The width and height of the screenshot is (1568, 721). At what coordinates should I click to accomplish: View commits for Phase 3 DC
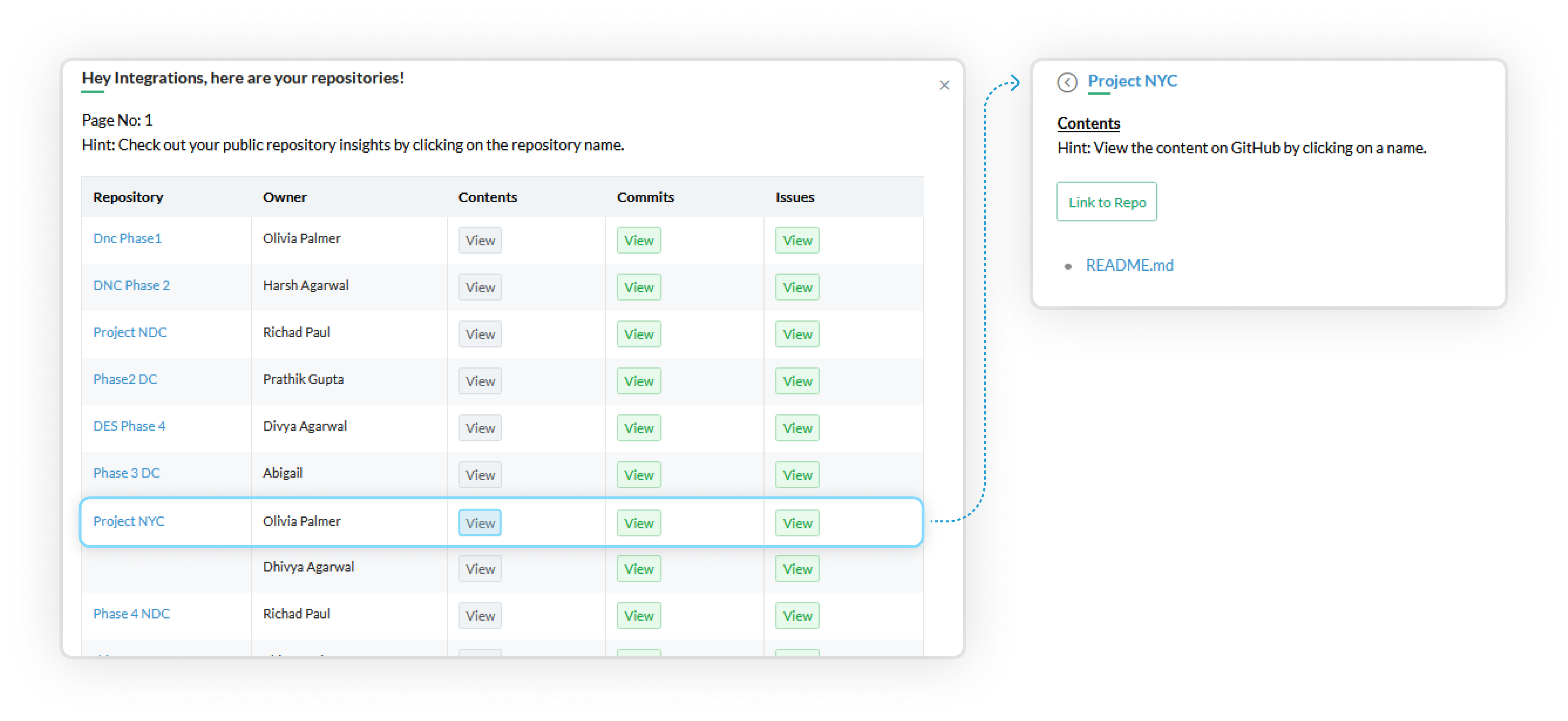[x=638, y=475]
